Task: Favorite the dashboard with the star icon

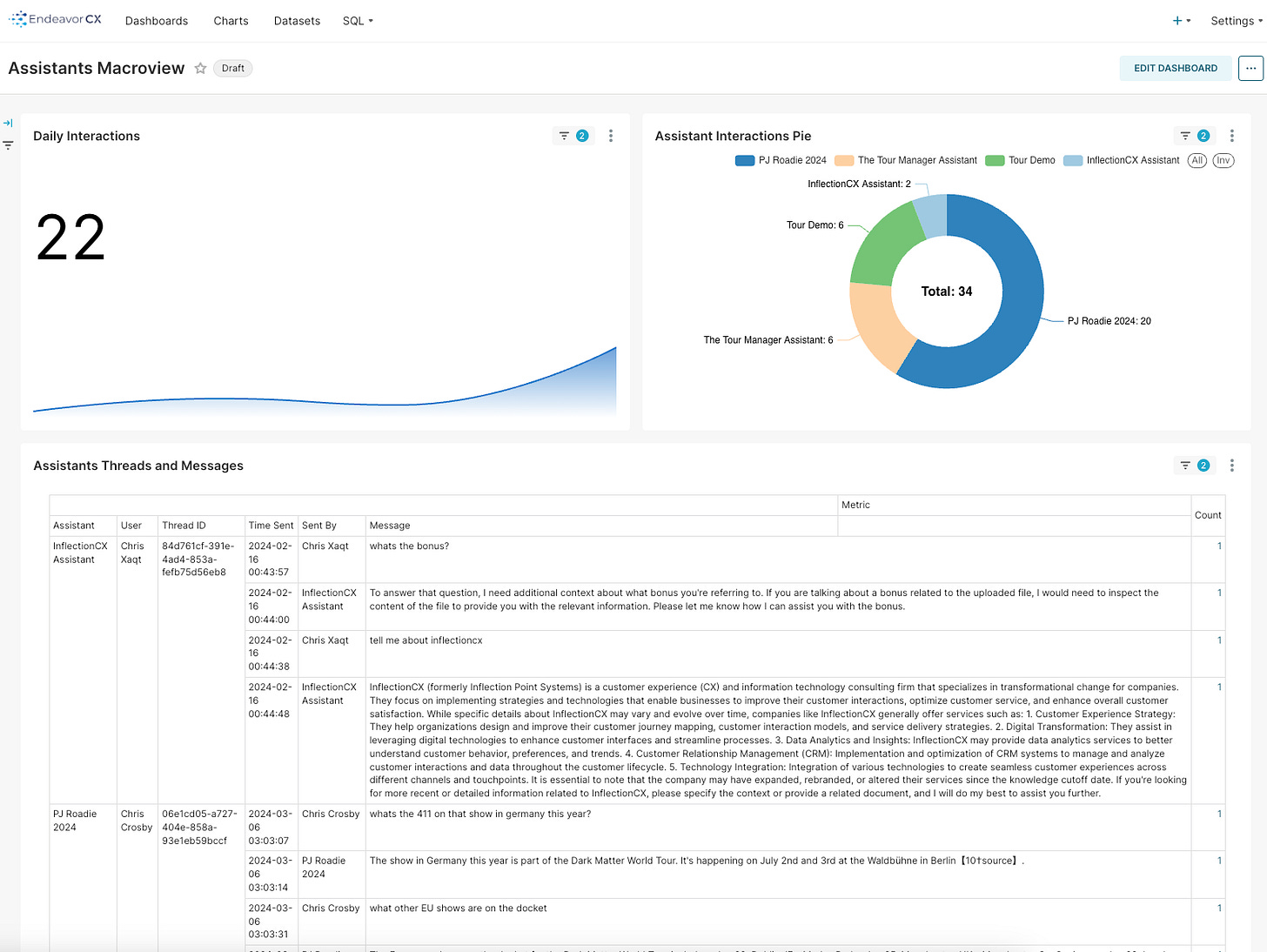Action: coord(200,68)
